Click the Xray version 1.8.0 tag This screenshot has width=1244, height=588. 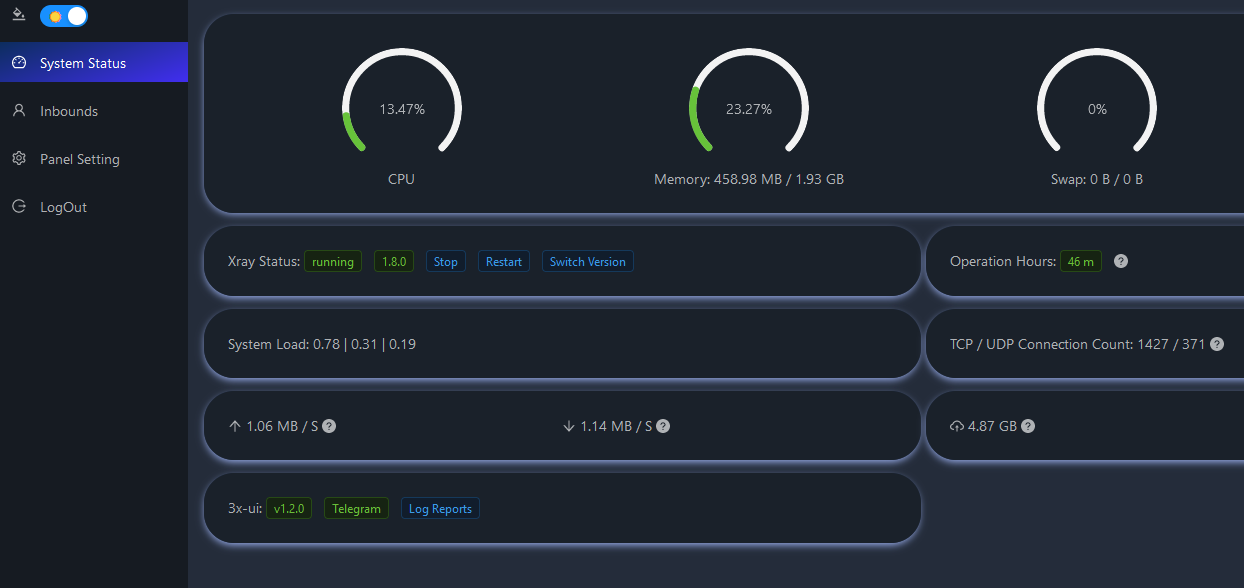(393, 262)
